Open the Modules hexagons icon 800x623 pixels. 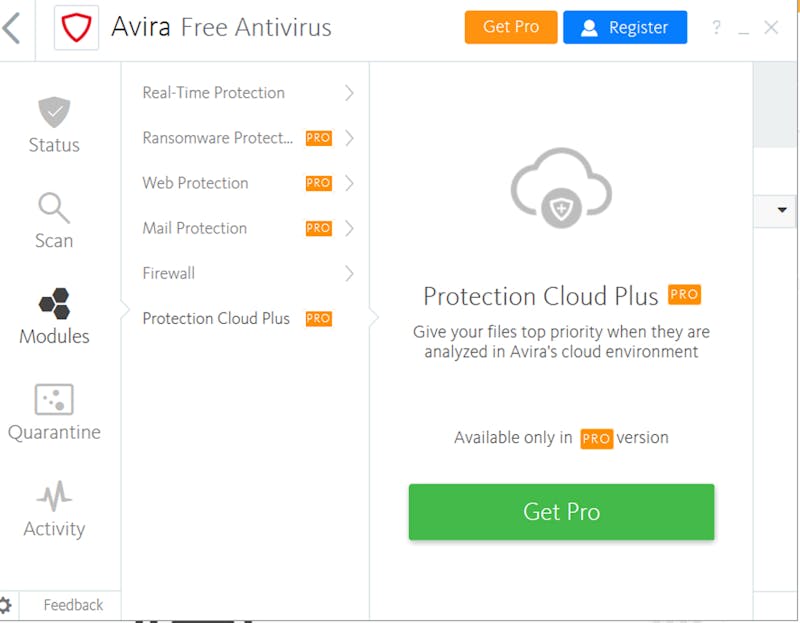(x=55, y=304)
